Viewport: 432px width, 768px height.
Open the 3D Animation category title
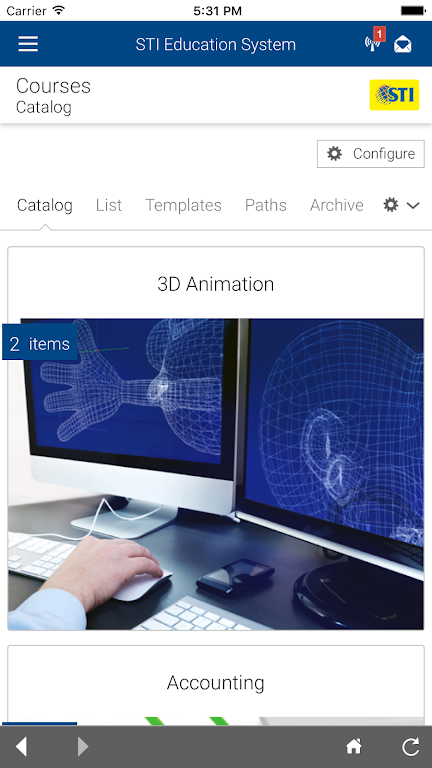(x=216, y=284)
